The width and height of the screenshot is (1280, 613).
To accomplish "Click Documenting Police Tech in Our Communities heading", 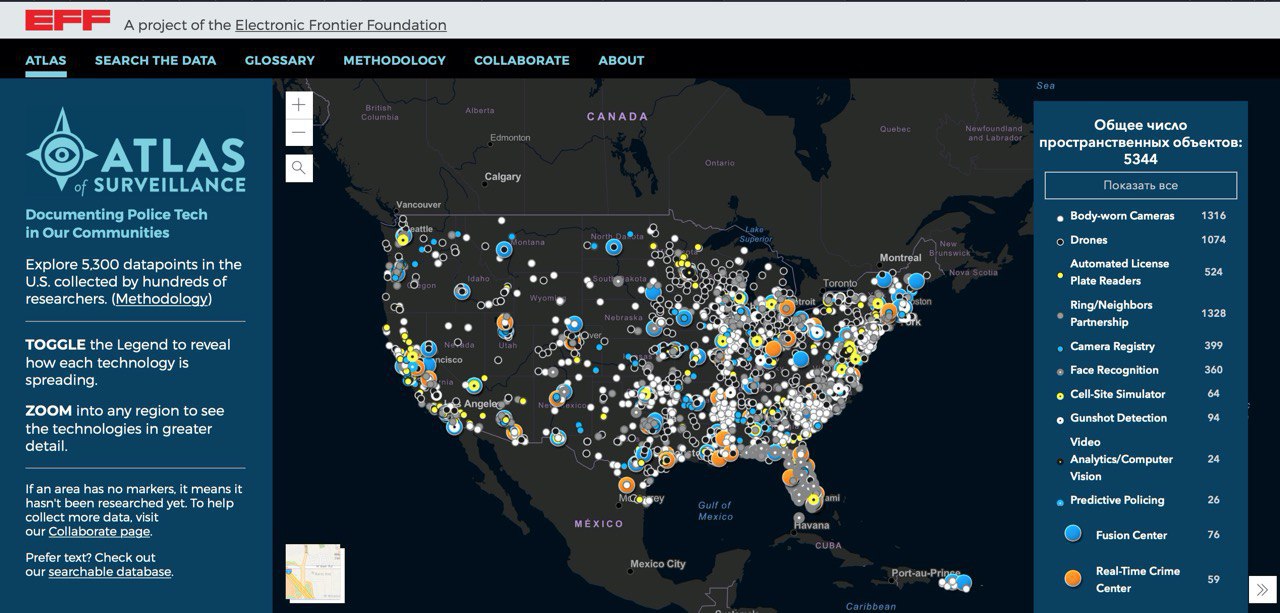I will tap(116, 223).
